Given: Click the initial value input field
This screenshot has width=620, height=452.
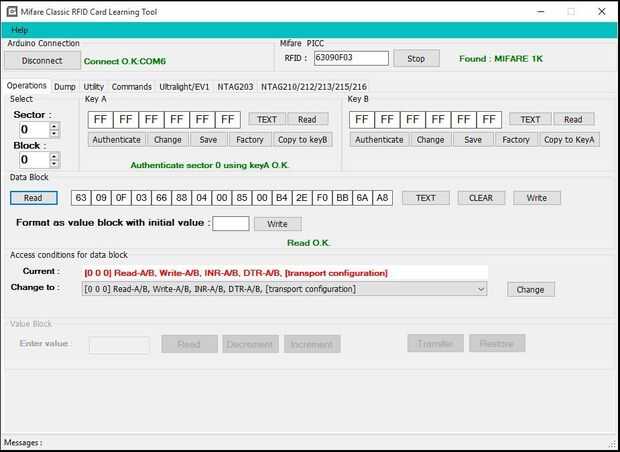Looking at the screenshot, I should pyautogui.click(x=231, y=223).
